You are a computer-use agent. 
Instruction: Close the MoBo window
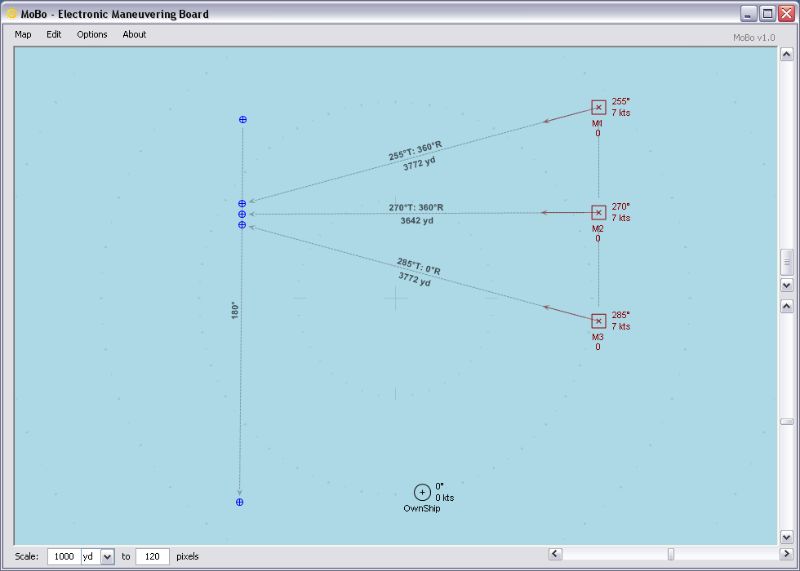coord(786,14)
